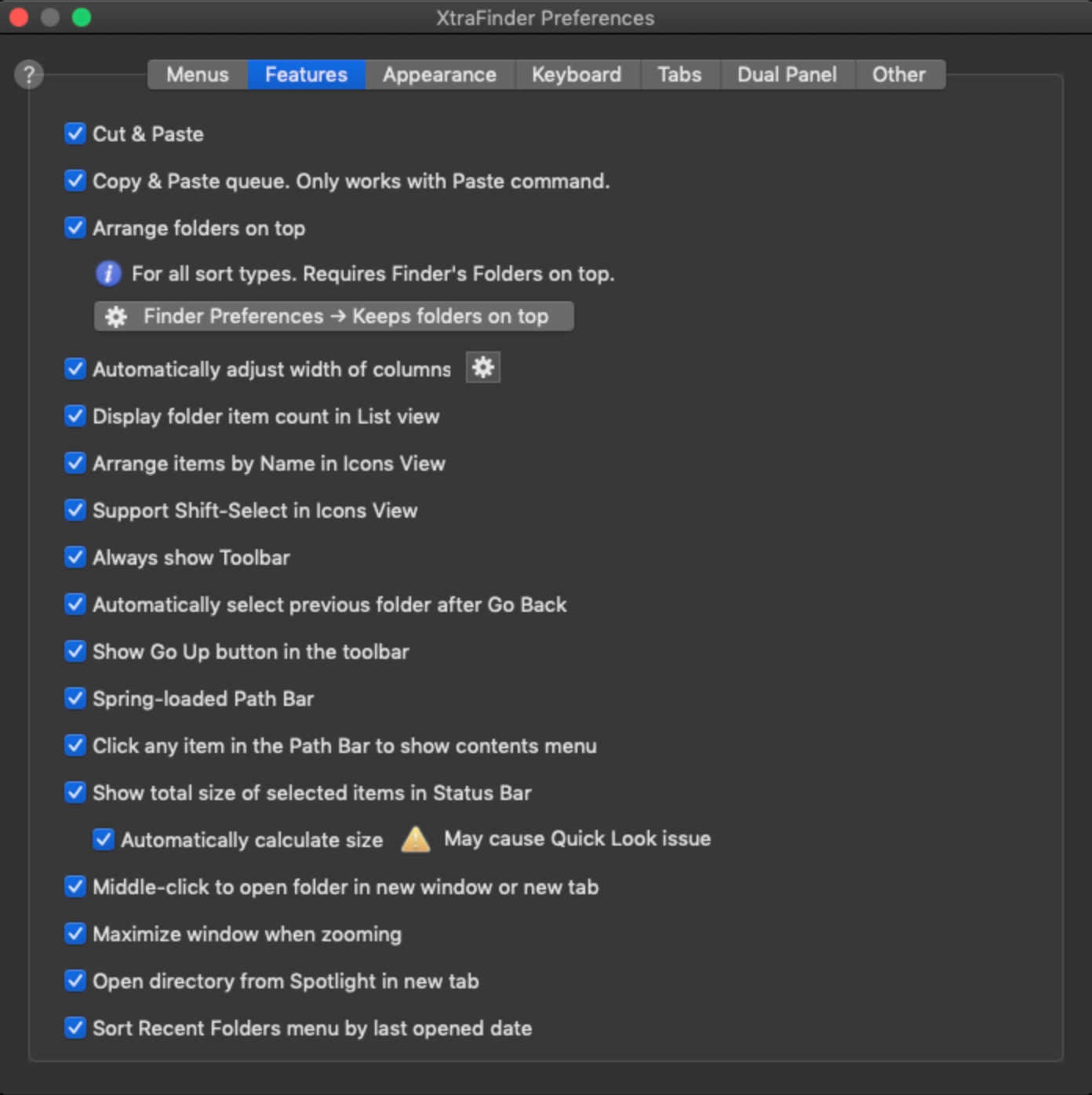
Task: Switch to the Menus tab
Action: 198,75
